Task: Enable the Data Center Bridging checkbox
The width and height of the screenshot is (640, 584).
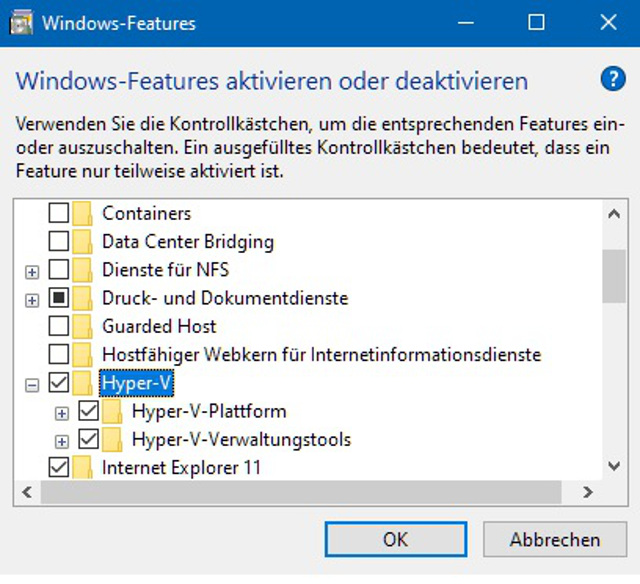Action: (x=59, y=241)
